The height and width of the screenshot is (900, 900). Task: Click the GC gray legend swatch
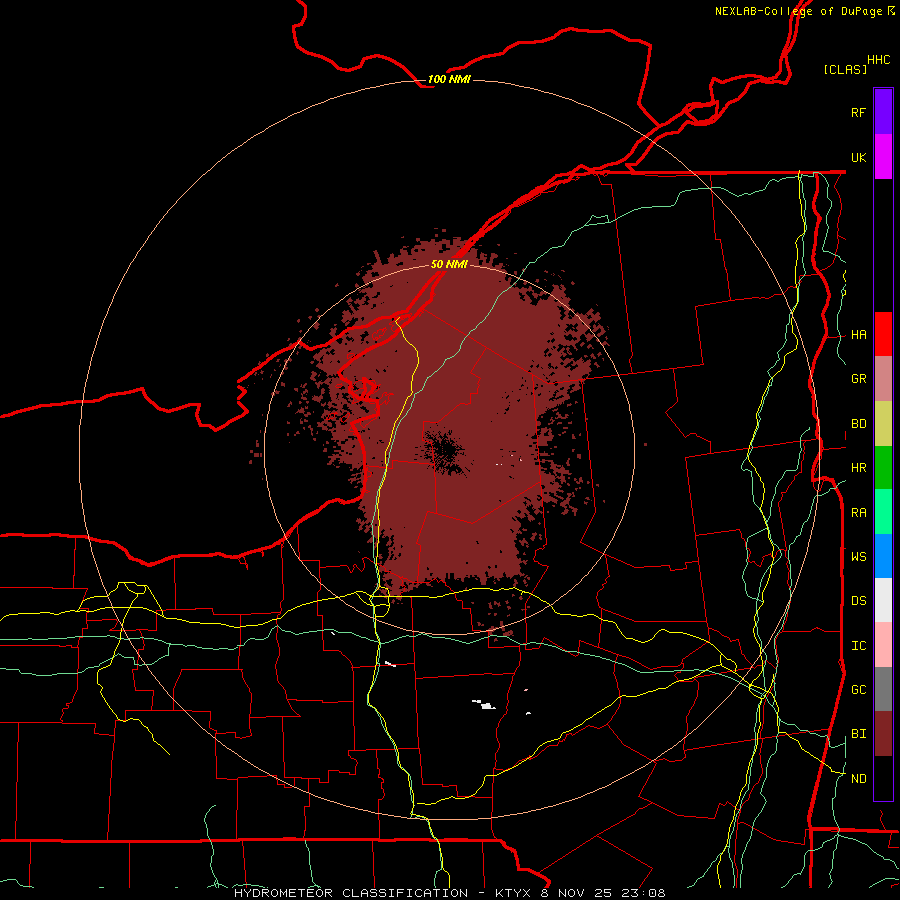pos(883,689)
